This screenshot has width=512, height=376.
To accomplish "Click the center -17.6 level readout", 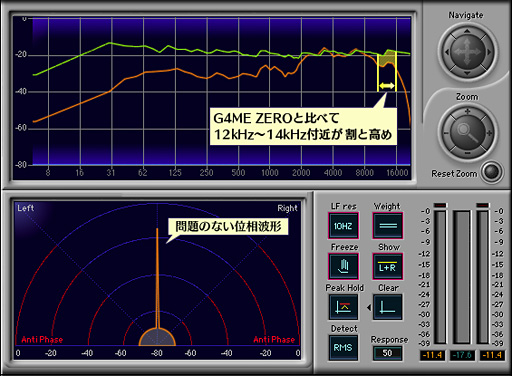I will tap(462, 355).
